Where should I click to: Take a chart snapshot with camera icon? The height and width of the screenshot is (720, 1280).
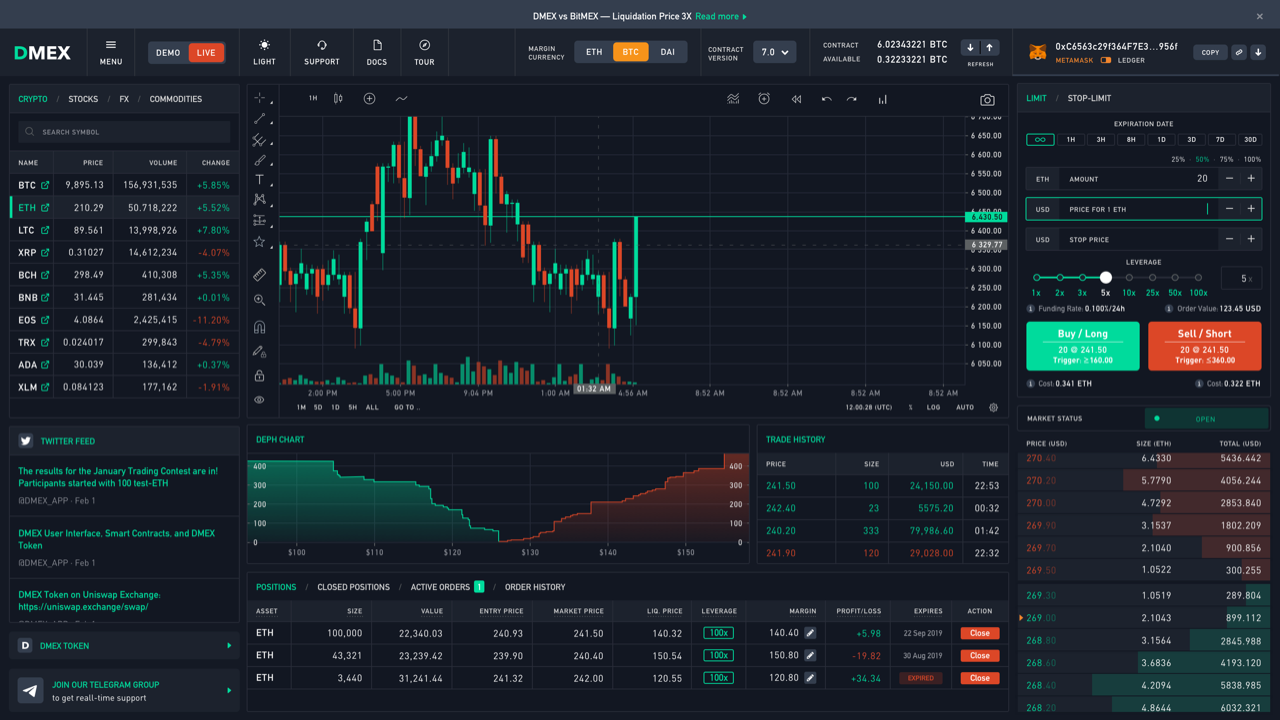[x=987, y=99]
